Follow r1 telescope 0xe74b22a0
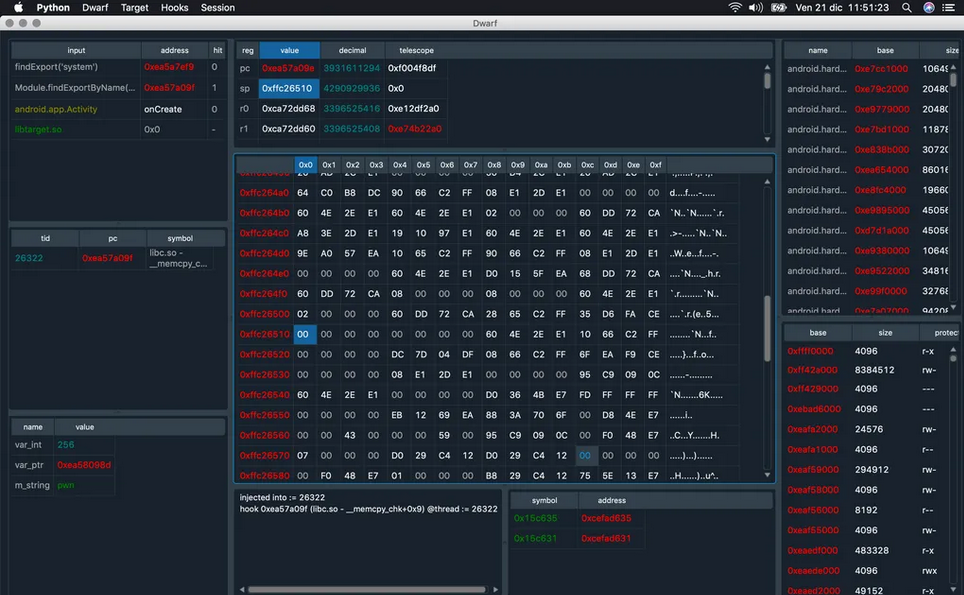This screenshot has height=595, width=964. click(x=414, y=129)
